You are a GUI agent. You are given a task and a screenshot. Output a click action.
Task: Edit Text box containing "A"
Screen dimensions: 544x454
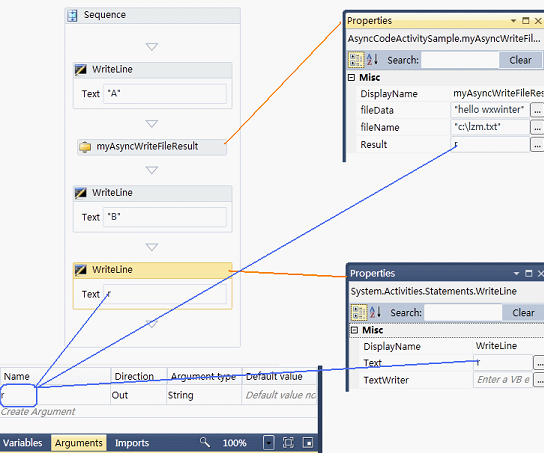[x=165, y=94]
